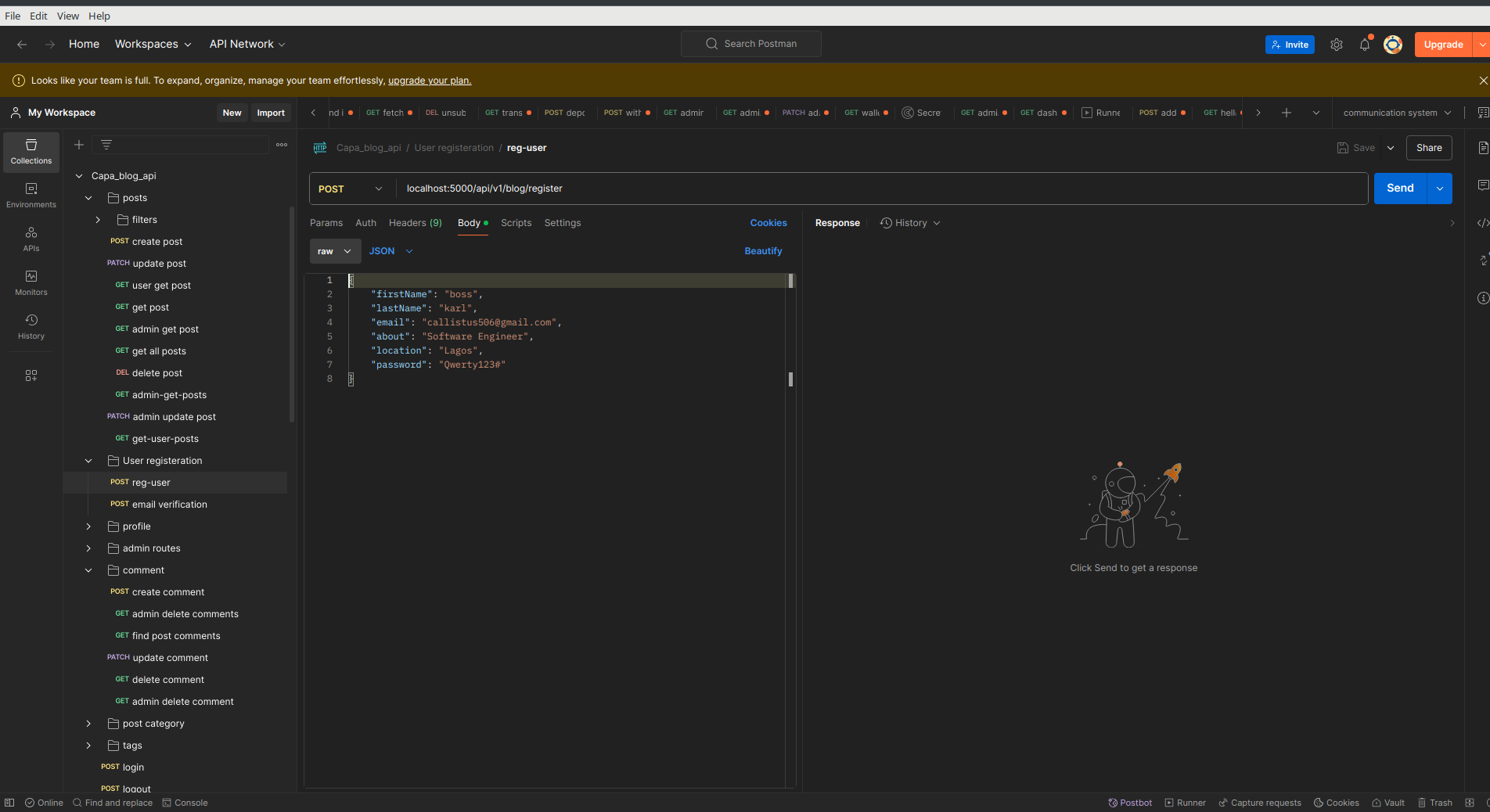Screen dimensions: 1490x812
Task: Open the collections three-dot options menu
Action: 282,145
